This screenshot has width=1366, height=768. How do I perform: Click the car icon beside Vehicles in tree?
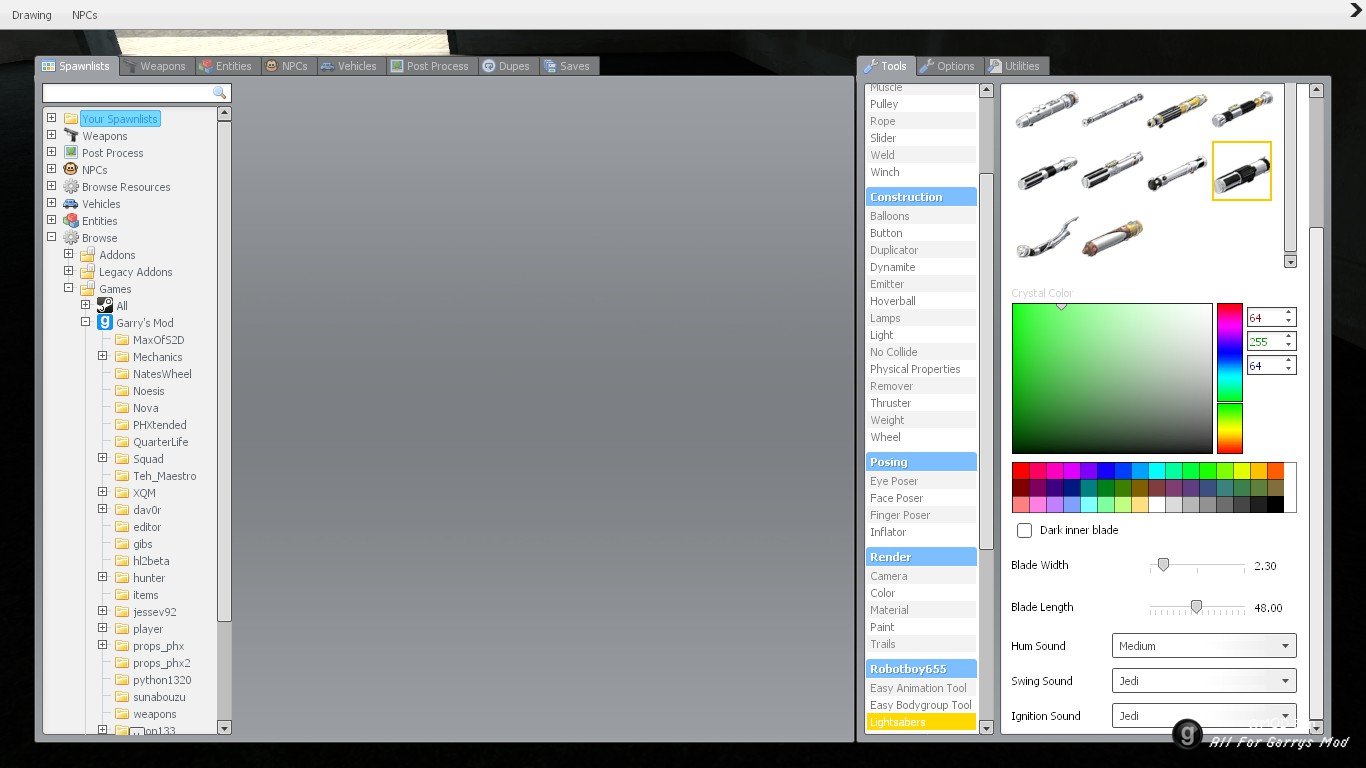coord(71,203)
